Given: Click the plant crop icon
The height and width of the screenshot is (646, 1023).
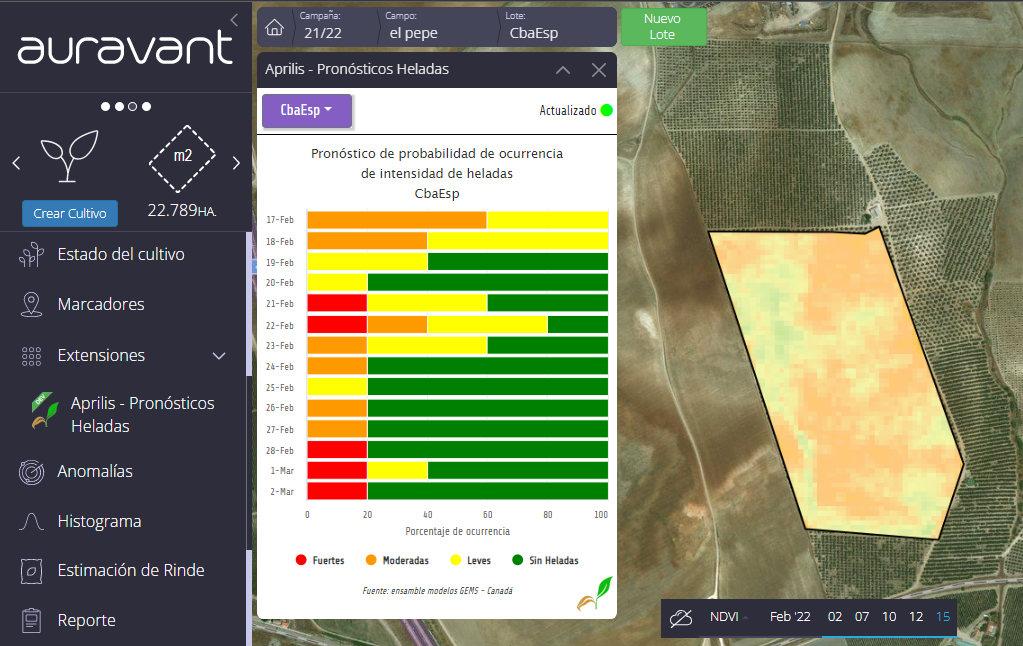Looking at the screenshot, I should (69, 155).
